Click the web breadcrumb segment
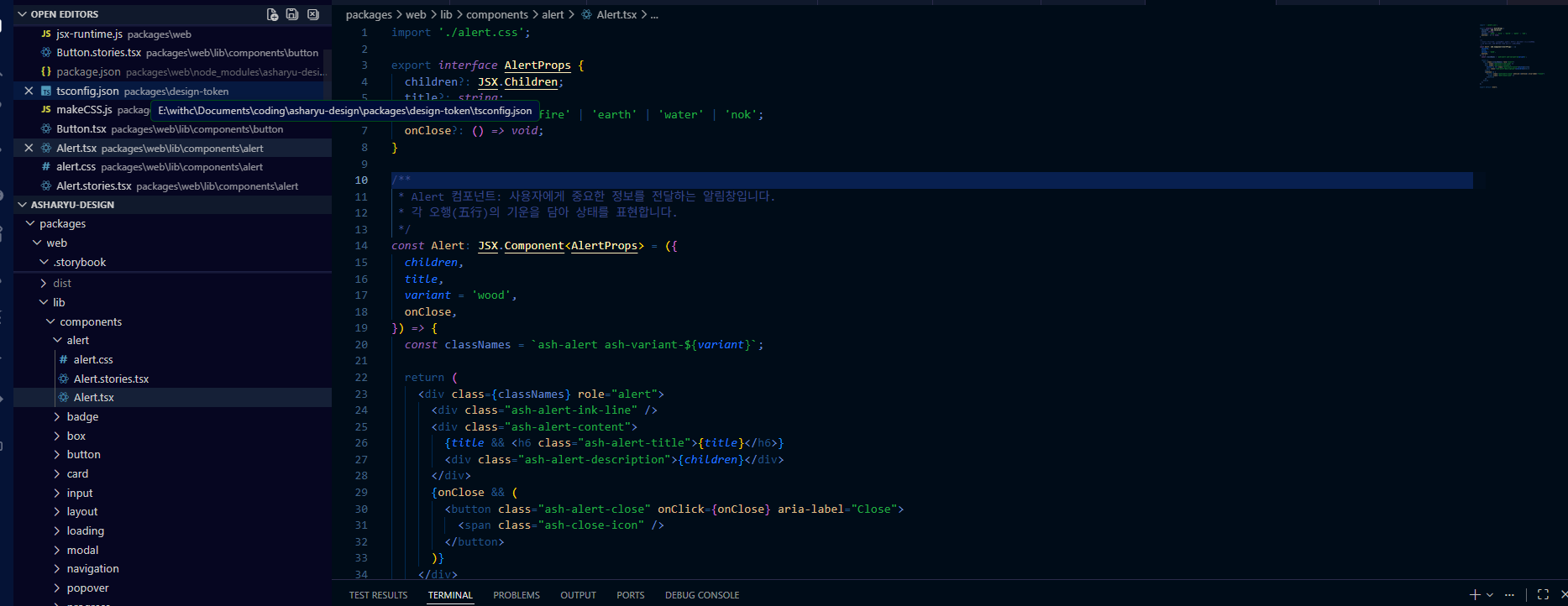This screenshot has width=1568, height=606. tap(416, 14)
